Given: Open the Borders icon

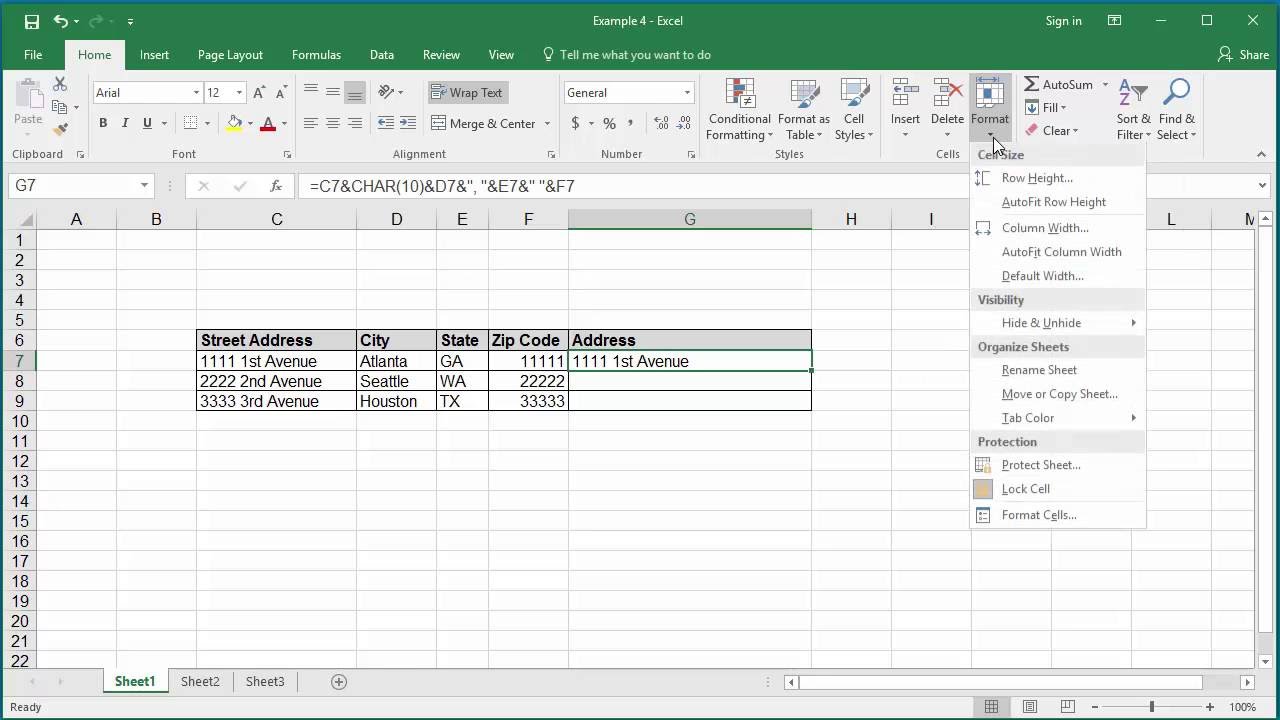Looking at the screenshot, I should pos(190,123).
